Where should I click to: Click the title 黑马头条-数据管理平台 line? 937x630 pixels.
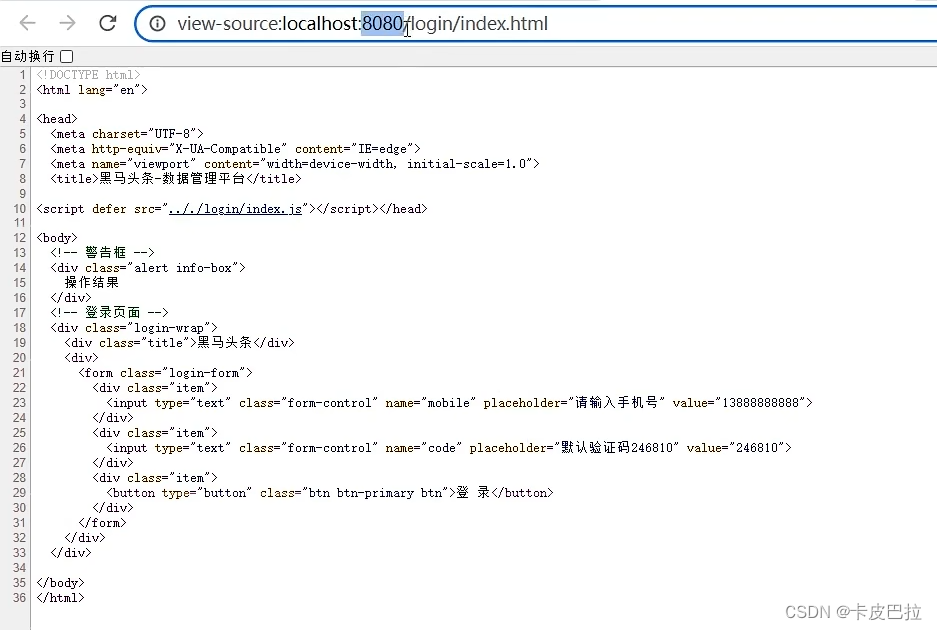(x=176, y=179)
